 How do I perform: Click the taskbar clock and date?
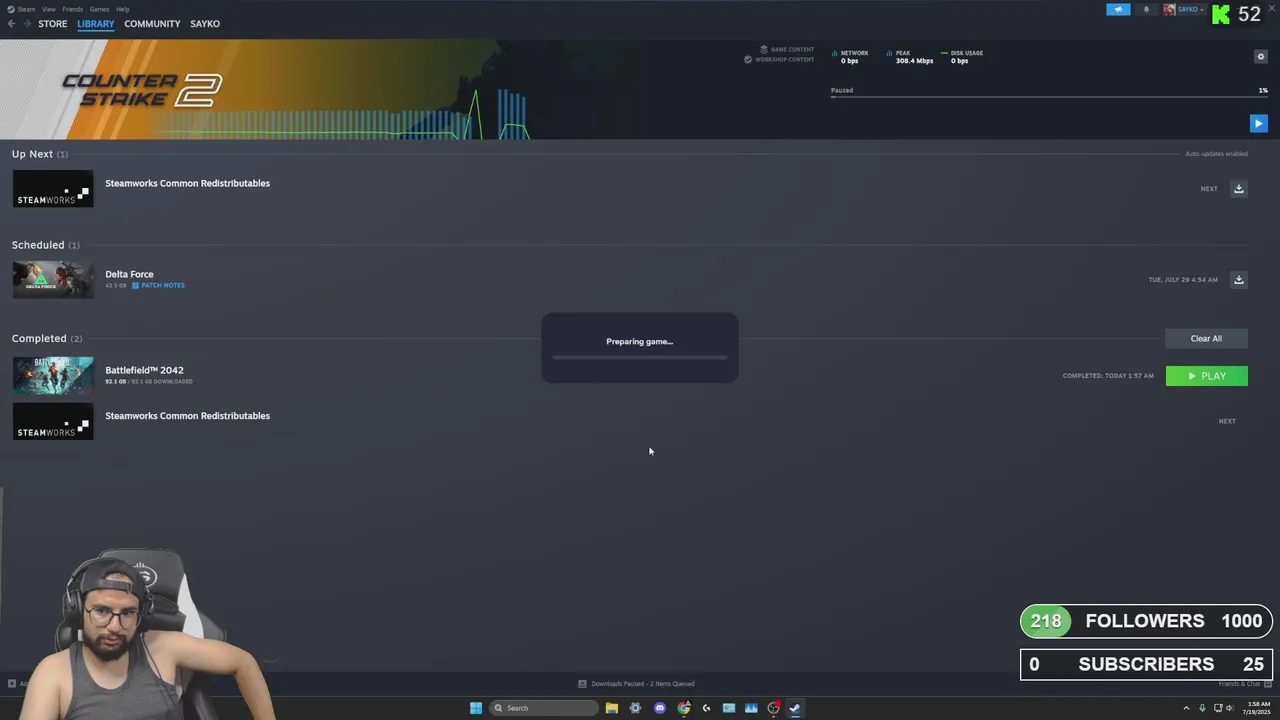[1256, 708]
